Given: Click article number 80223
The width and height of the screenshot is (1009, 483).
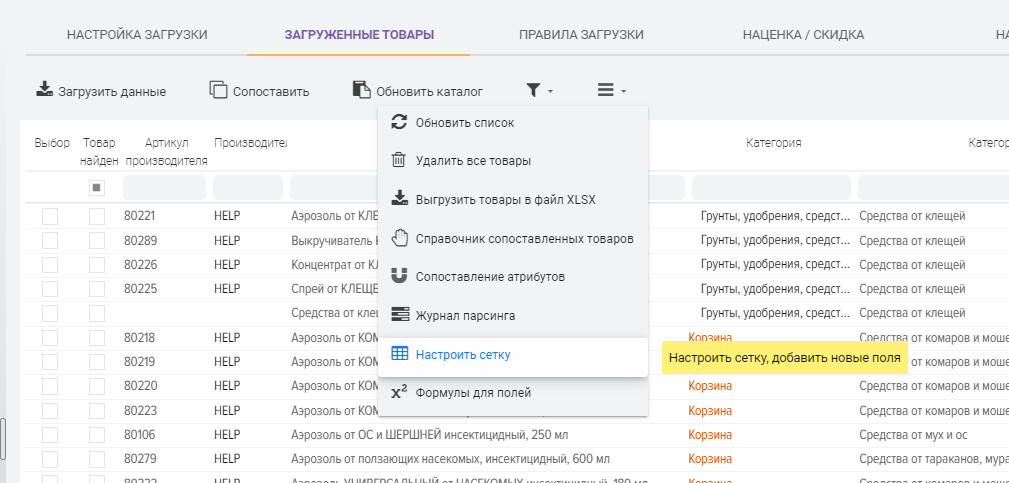Looking at the screenshot, I should pyautogui.click(x=140, y=410).
